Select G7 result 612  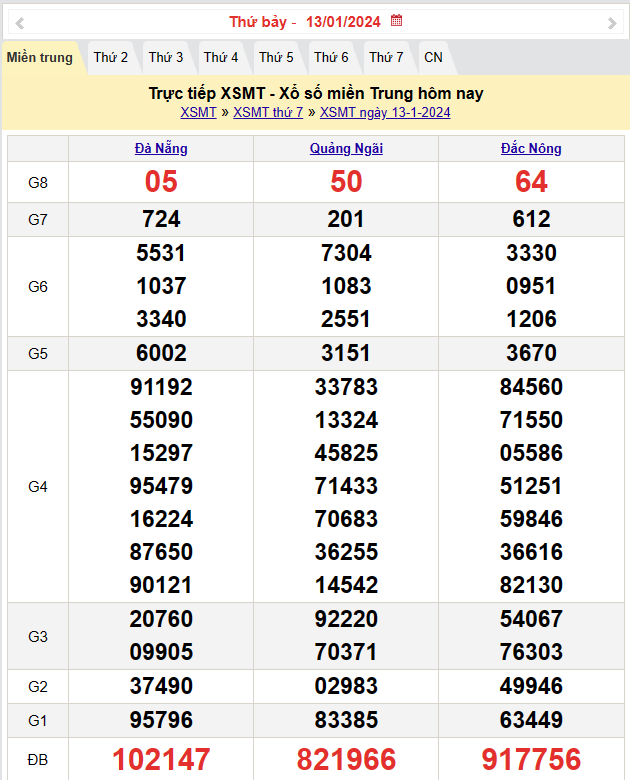[531, 219]
